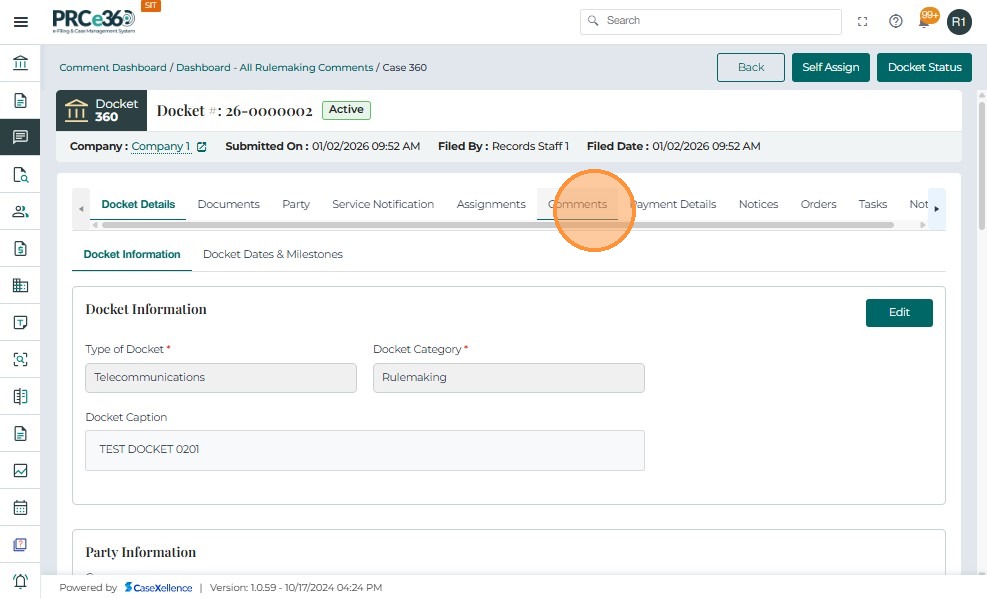
Task: Open the Comments tab
Action: 577,204
